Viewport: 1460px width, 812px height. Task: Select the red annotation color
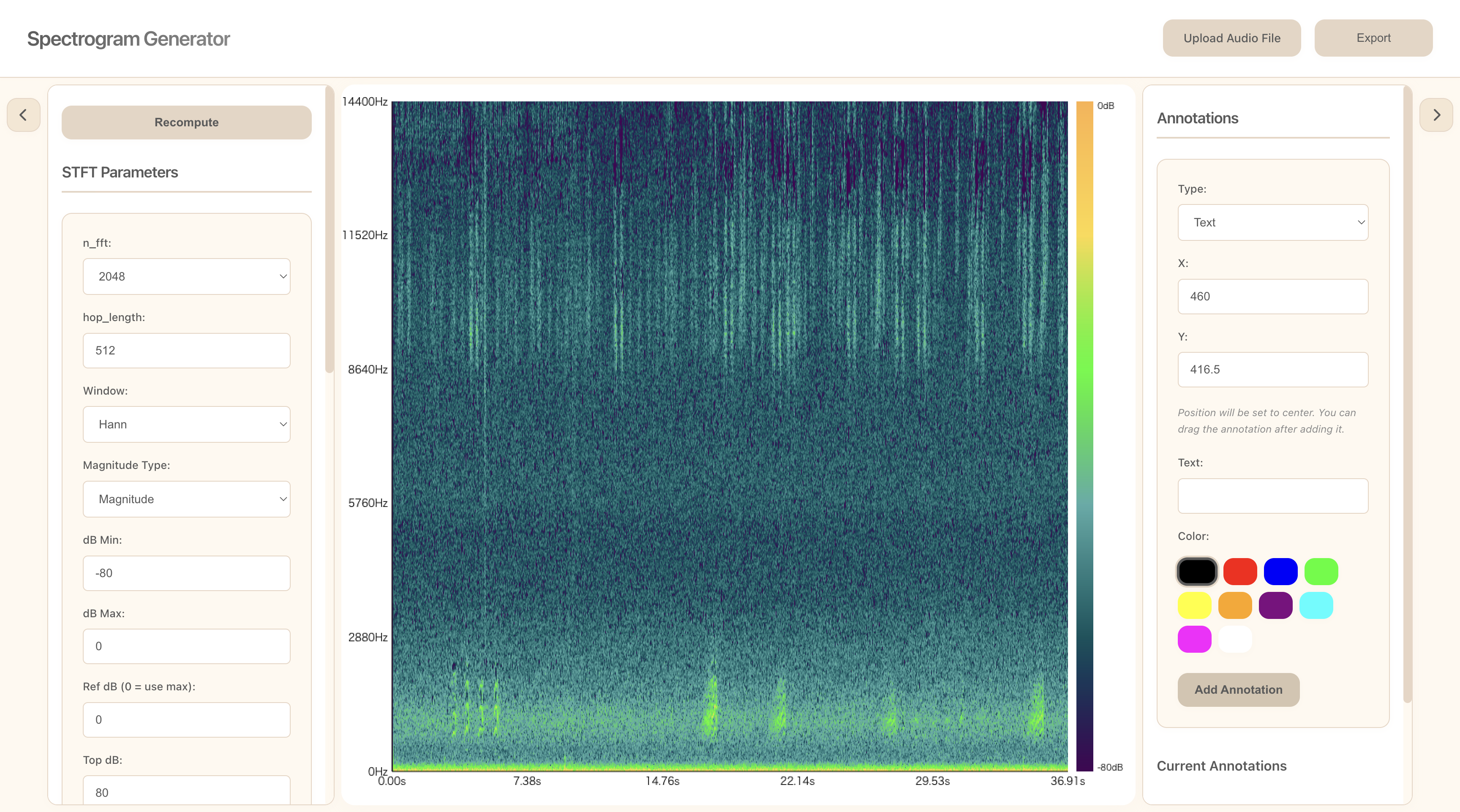pos(1240,571)
